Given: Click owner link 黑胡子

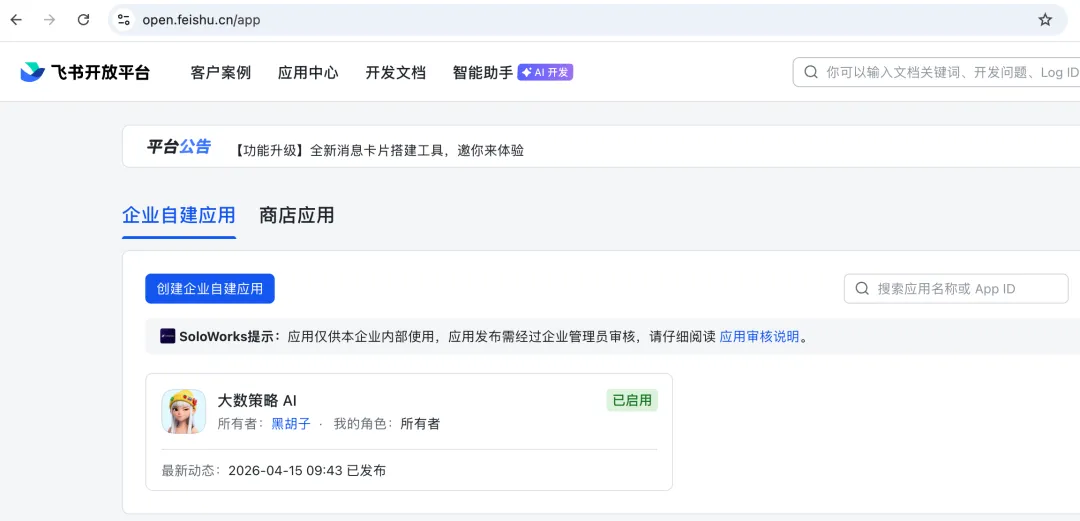Looking at the screenshot, I should tap(291, 424).
